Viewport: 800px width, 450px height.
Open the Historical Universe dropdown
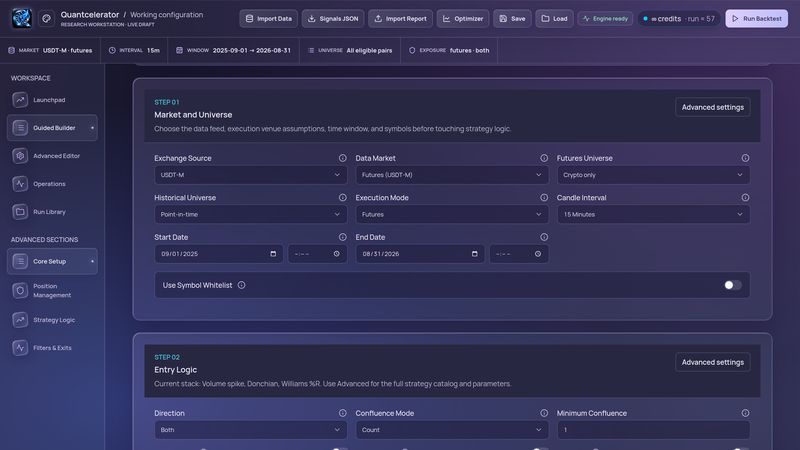coord(251,214)
